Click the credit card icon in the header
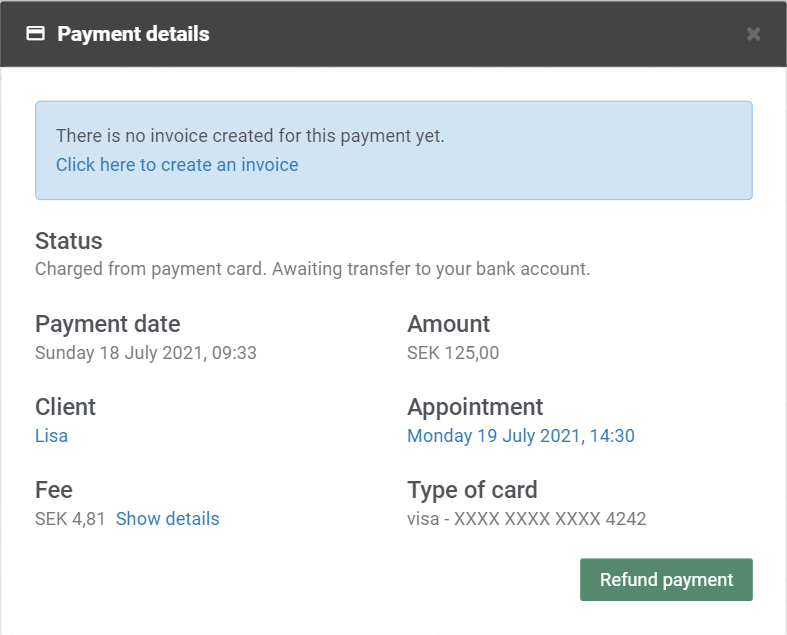Screen dimensions: 787x635 click(x=35, y=34)
